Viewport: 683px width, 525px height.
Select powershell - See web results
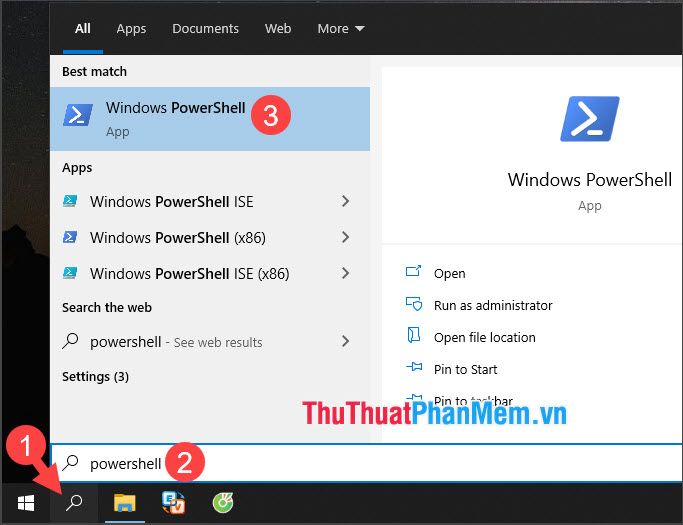pos(210,342)
